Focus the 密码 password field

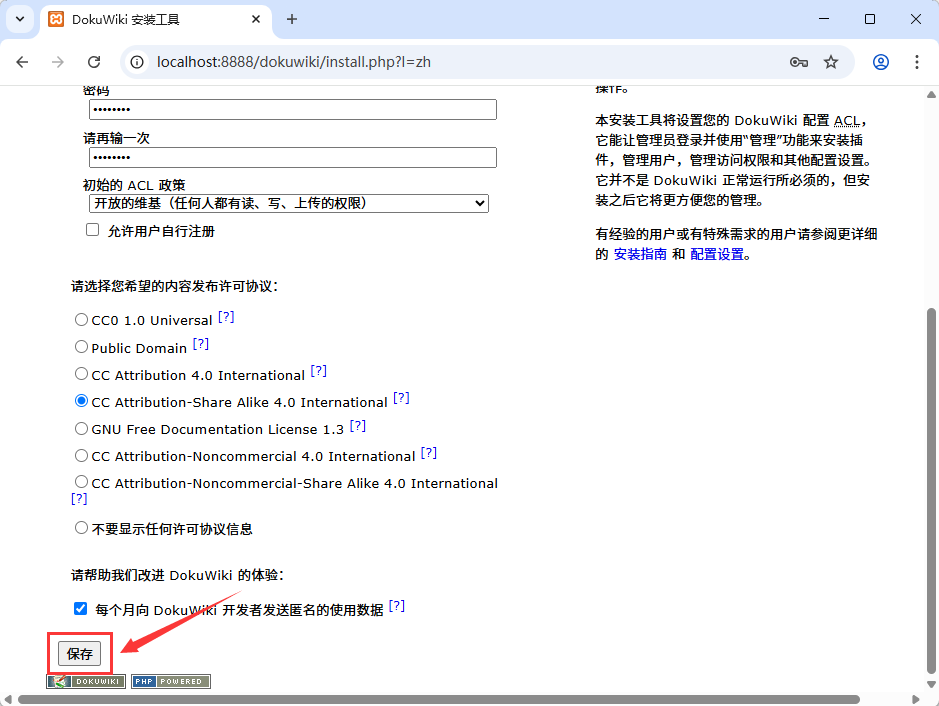(293, 110)
